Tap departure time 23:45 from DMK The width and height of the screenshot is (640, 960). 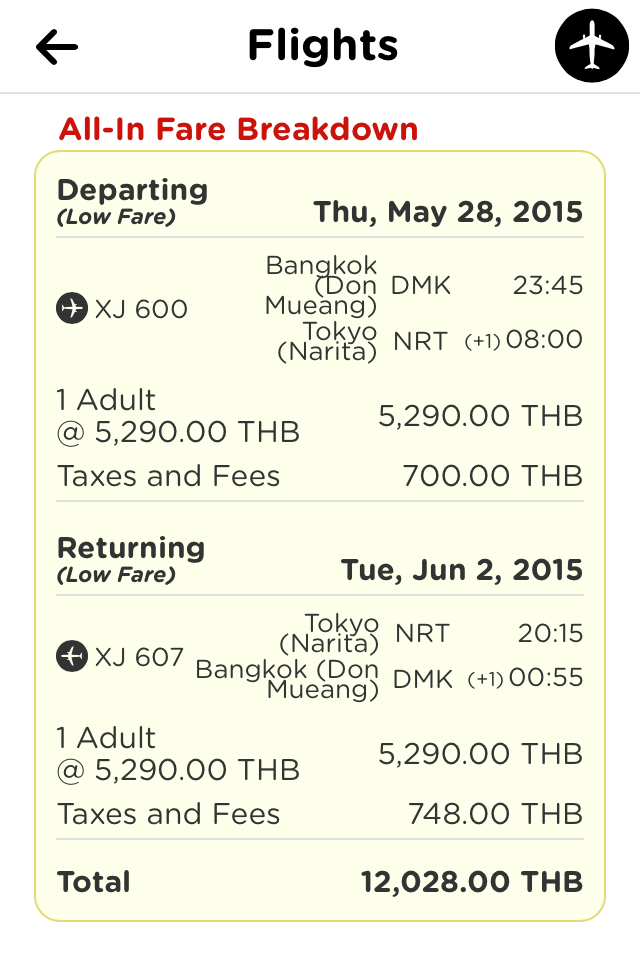pos(548,285)
